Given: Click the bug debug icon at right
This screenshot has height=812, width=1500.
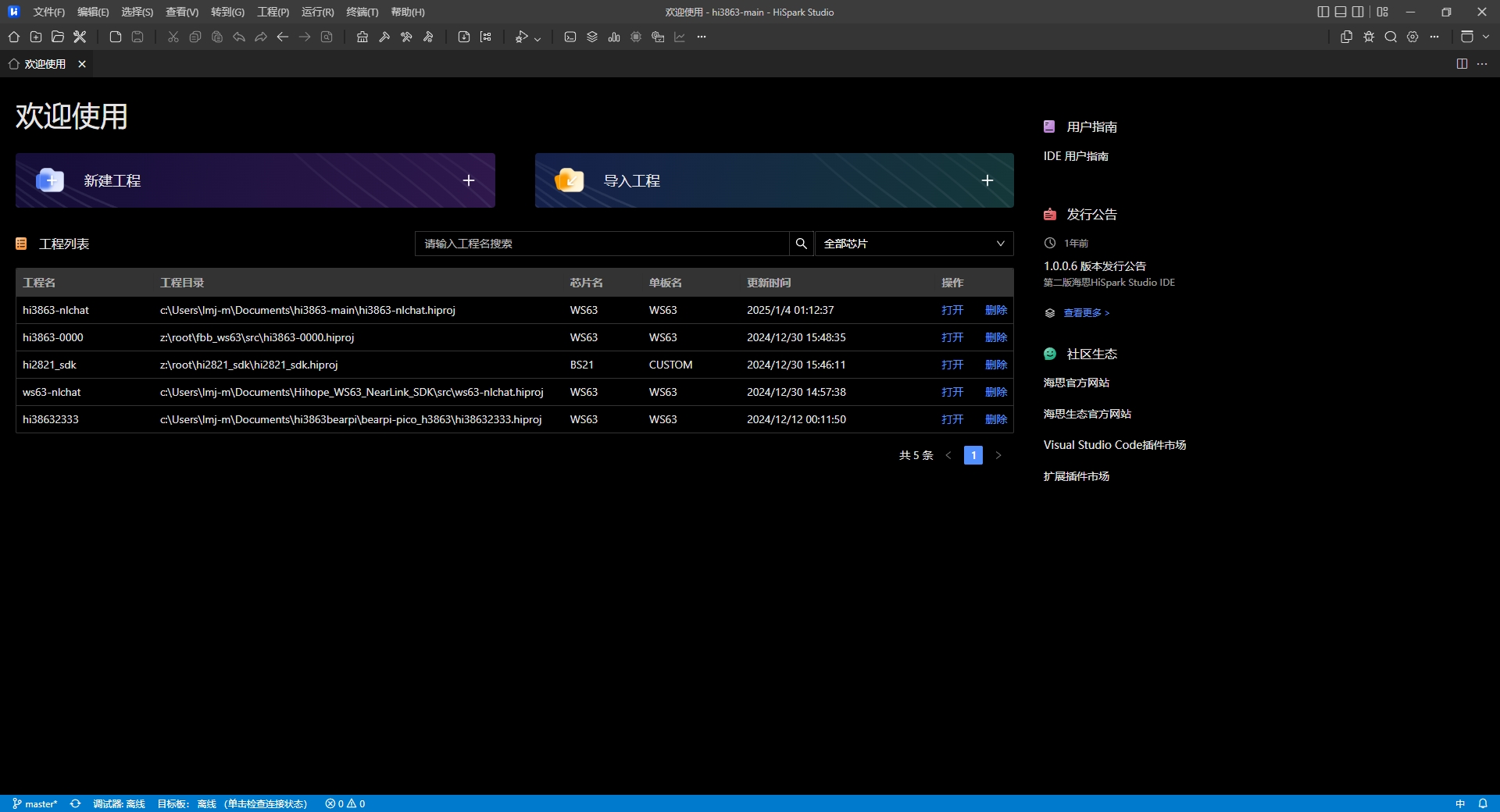Looking at the screenshot, I should (1368, 37).
